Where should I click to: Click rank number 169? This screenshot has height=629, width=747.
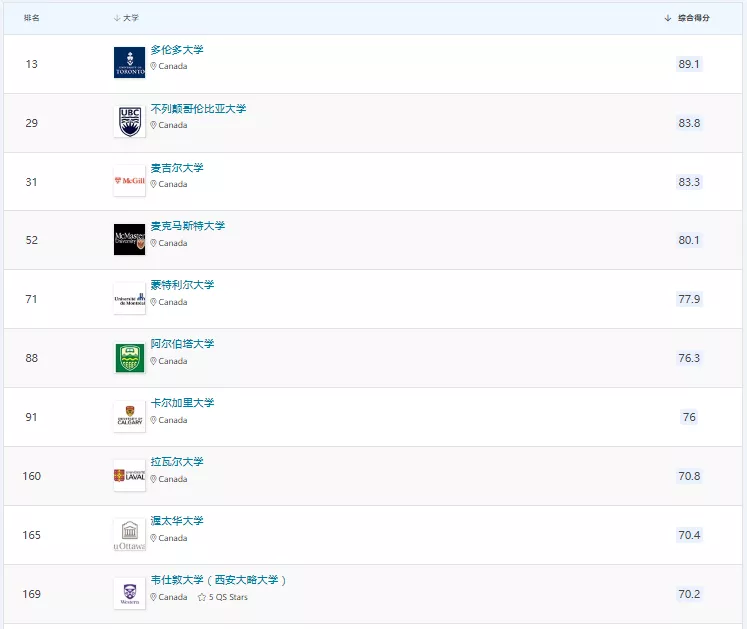31,594
